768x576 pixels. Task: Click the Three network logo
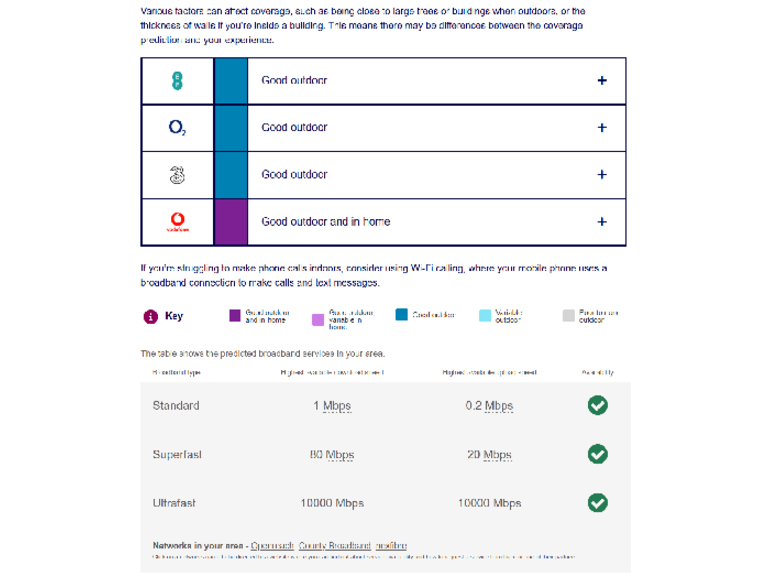177,174
